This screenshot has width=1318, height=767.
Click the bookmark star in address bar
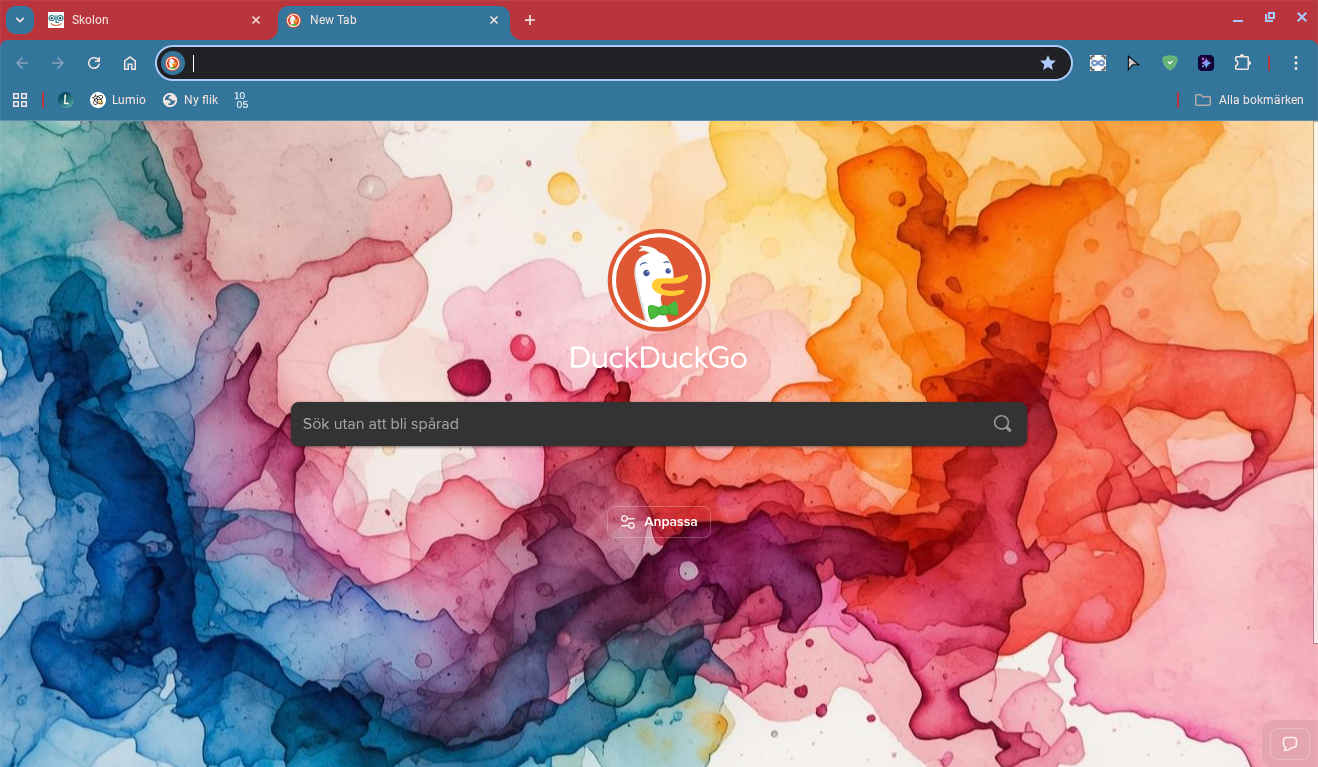(x=1047, y=63)
